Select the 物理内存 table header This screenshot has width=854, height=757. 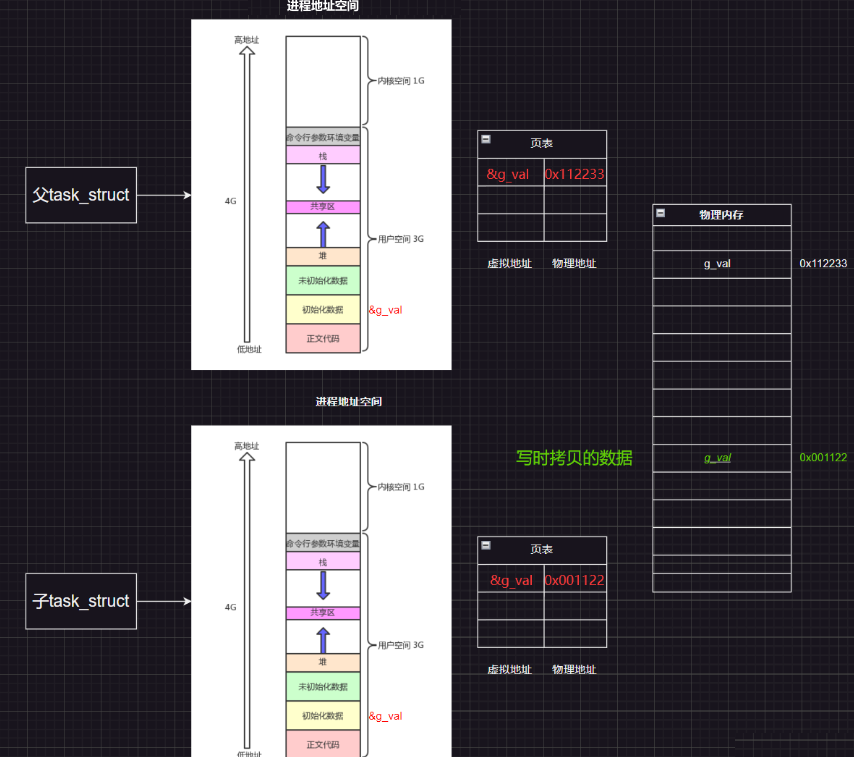722,215
